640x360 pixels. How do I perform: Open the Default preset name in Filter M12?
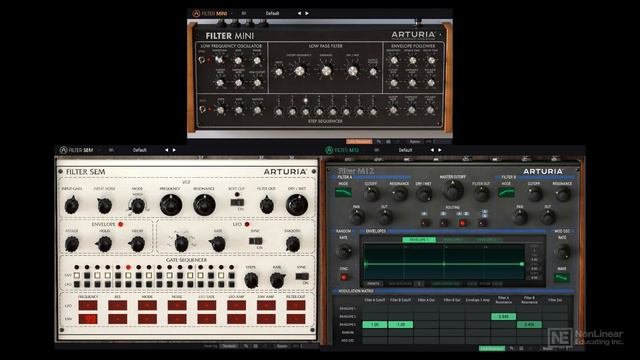[405, 150]
